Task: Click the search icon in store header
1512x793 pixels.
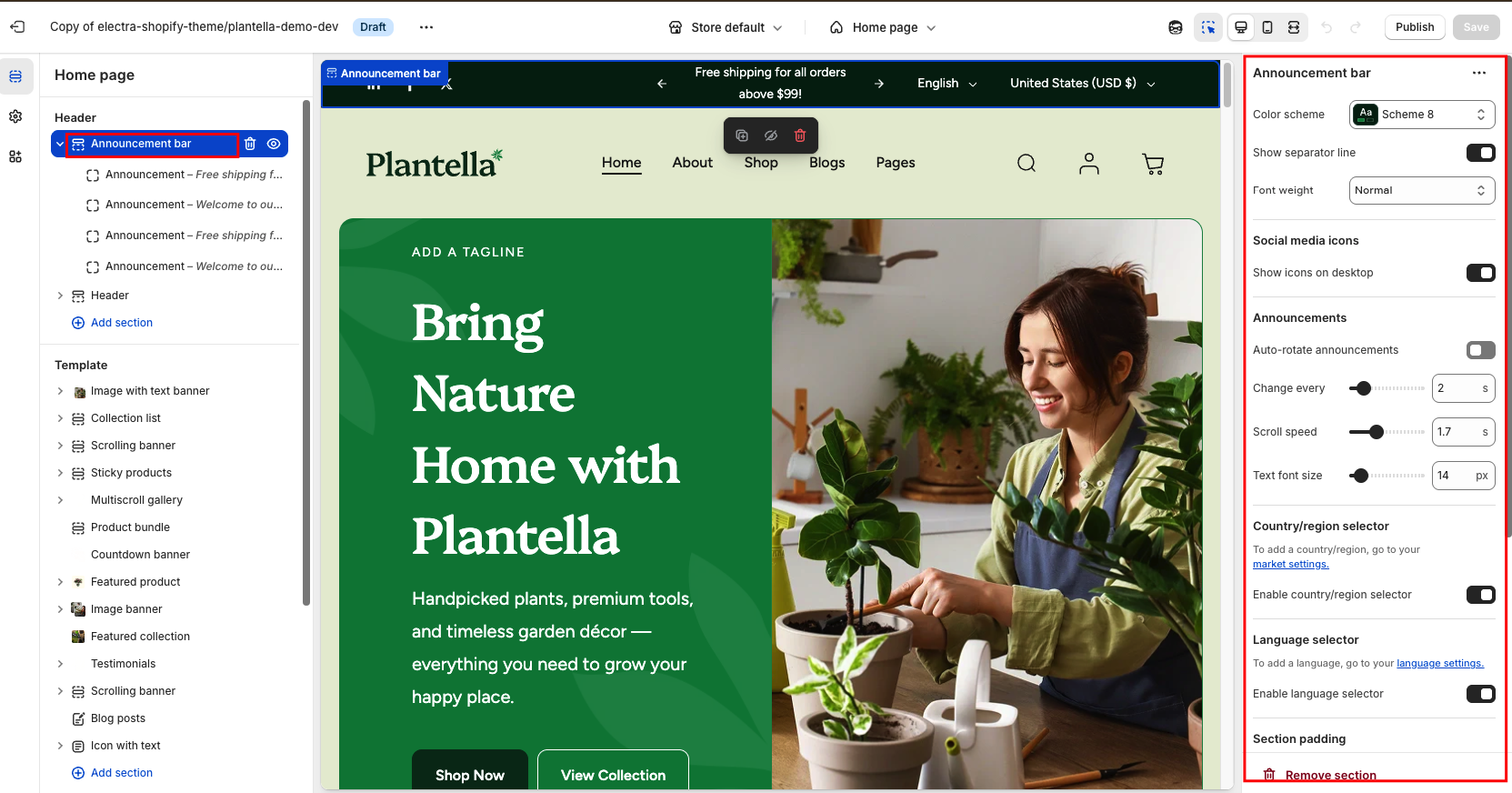Action: pos(1026,163)
